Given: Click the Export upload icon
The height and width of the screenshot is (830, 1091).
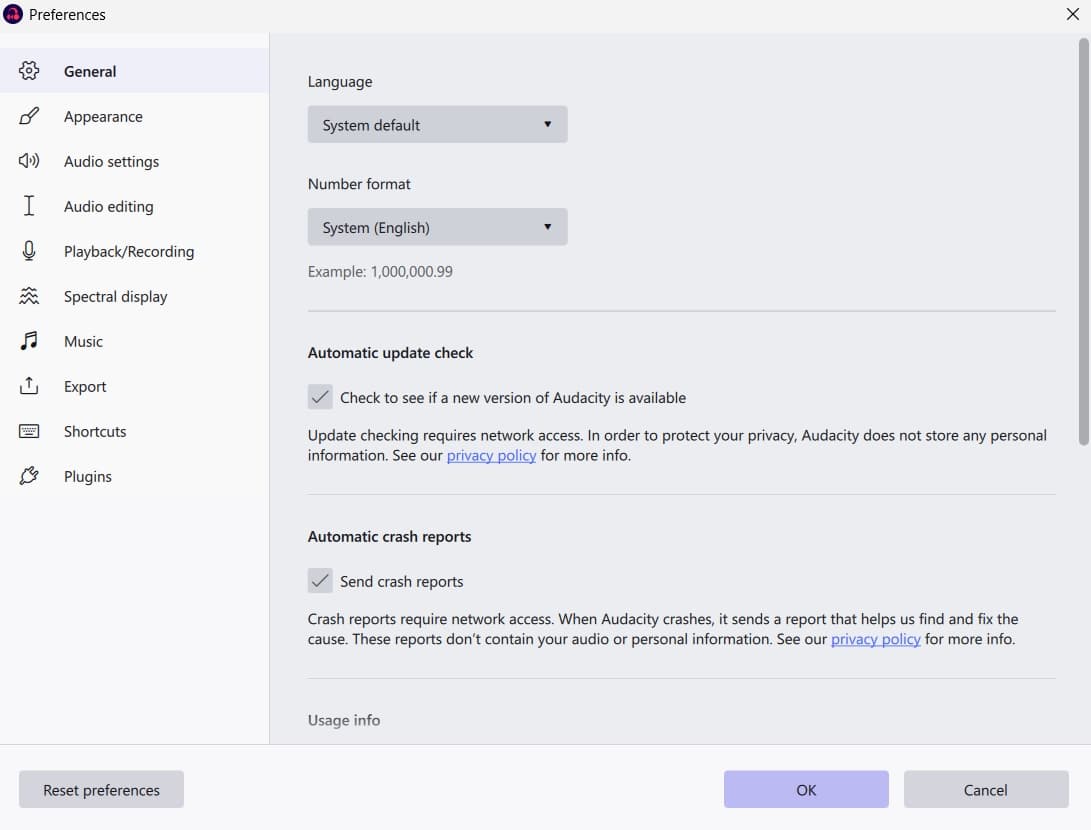Looking at the screenshot, I should pyautogui.click(x=29, y=386).
